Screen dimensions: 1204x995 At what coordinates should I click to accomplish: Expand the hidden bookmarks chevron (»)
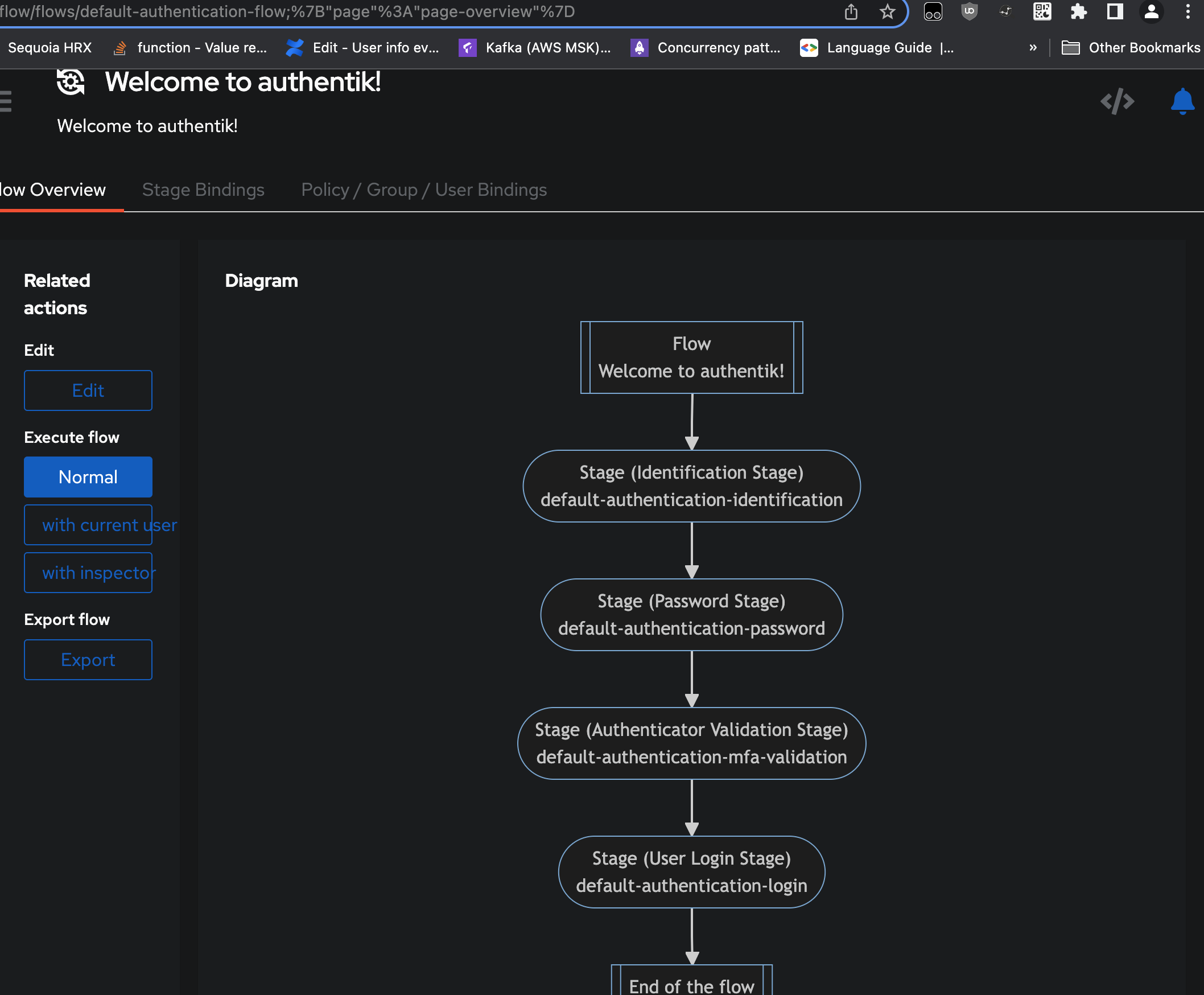[1033, 48]
